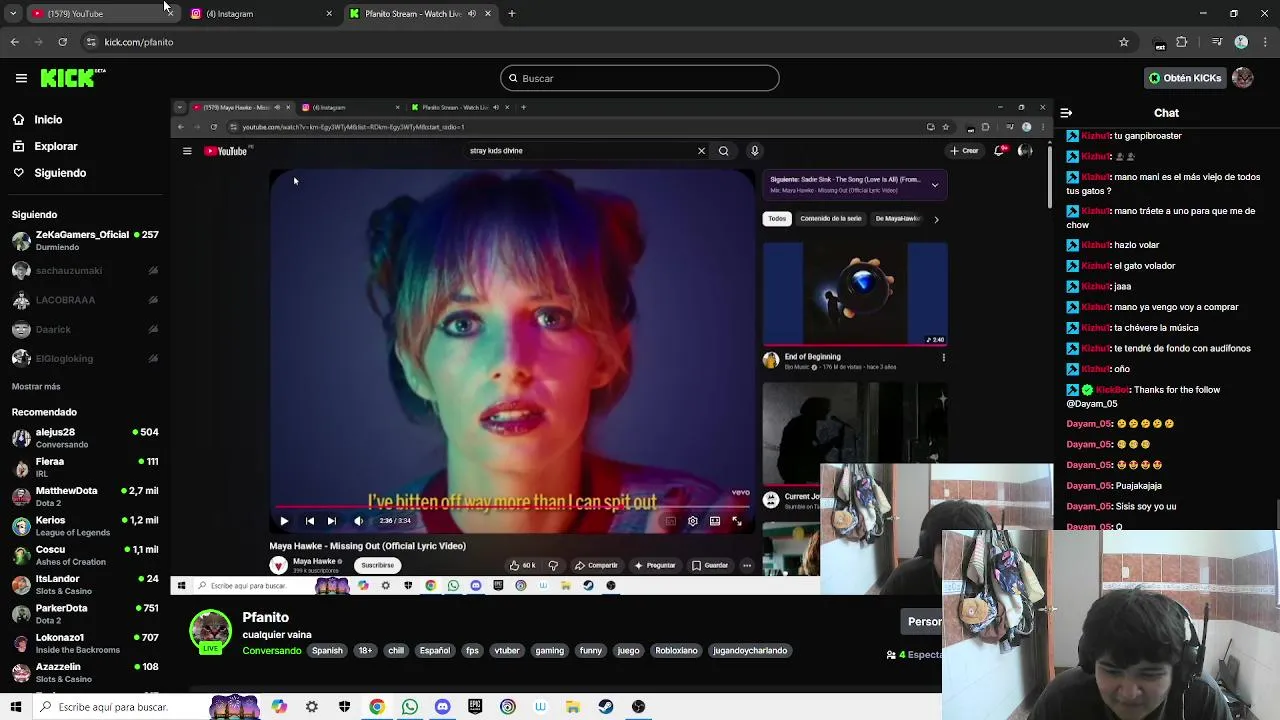Close the Instagram browser tab
This screenshot has height=720, width=1280.
329,14
